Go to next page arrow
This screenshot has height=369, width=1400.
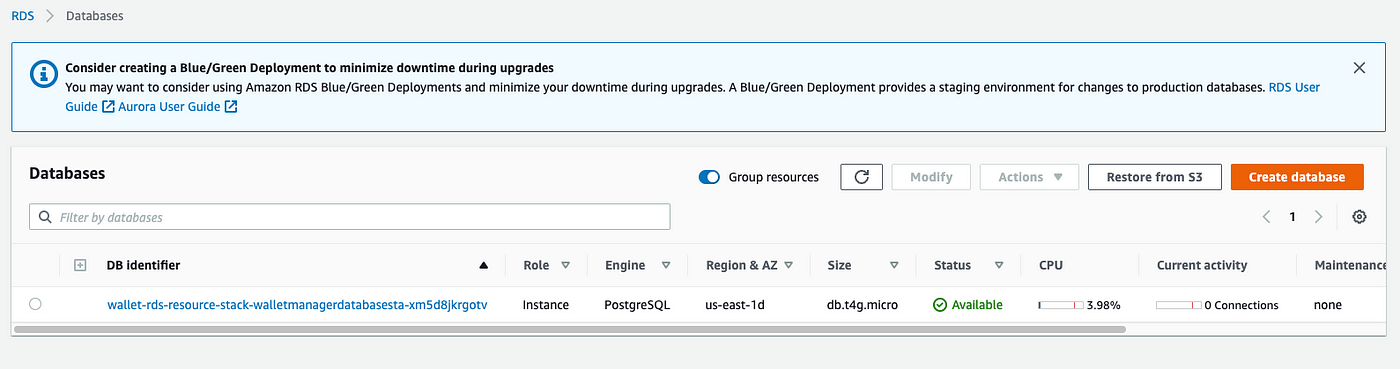point(1318,217)
